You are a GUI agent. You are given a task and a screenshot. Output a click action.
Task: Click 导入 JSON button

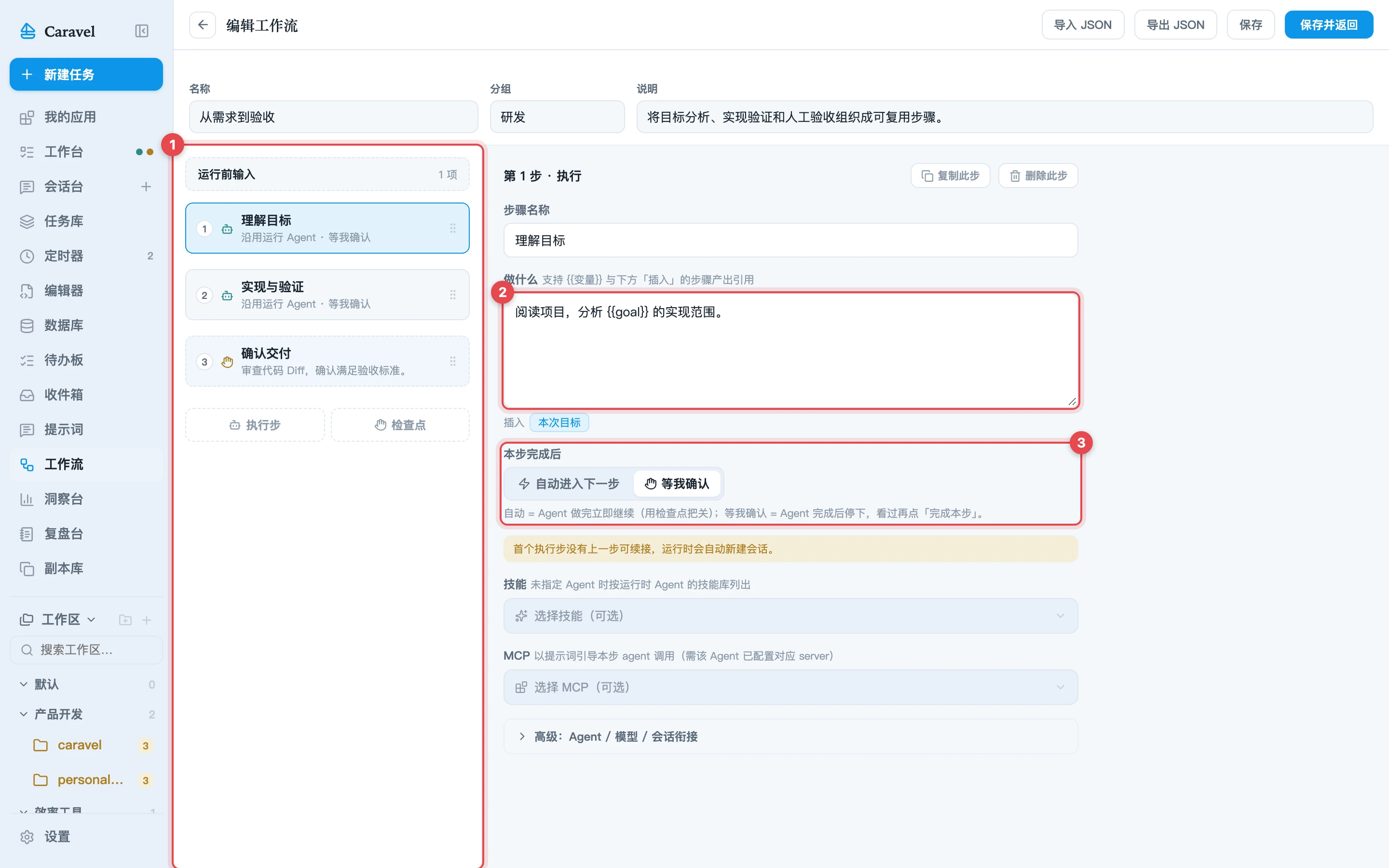[x=1082, y=25]
